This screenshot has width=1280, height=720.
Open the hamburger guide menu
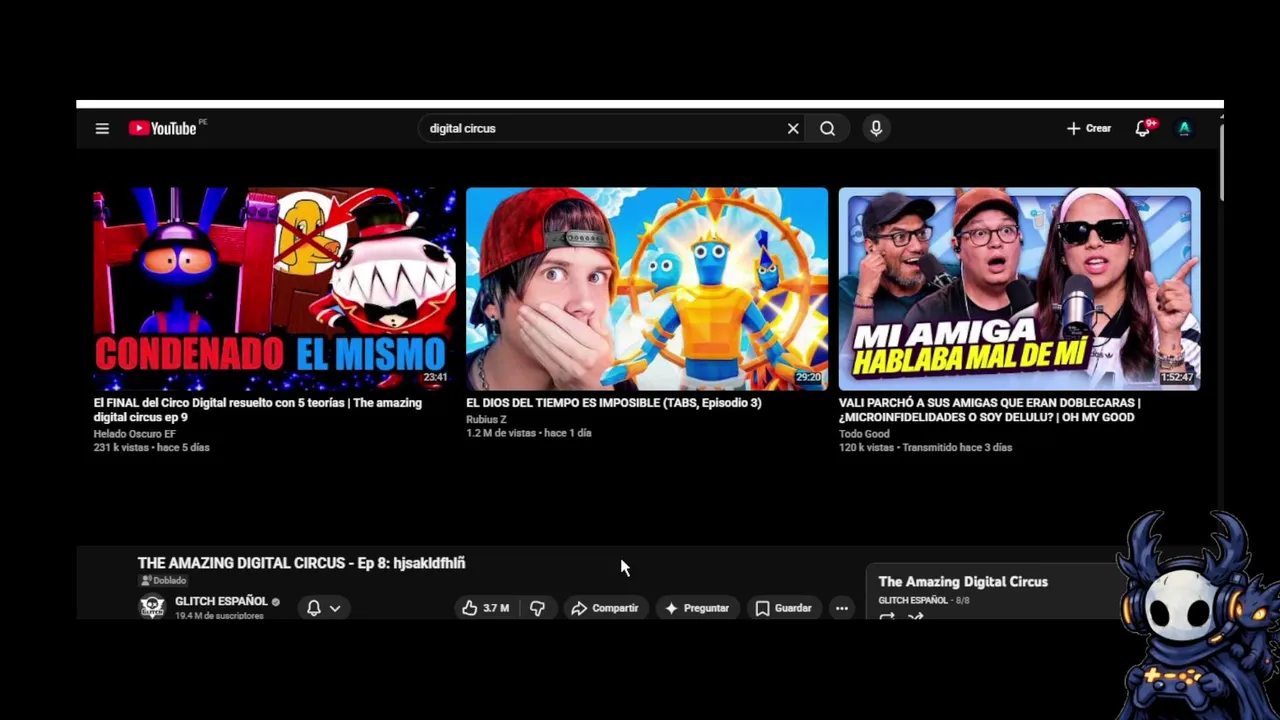[102, 128]
